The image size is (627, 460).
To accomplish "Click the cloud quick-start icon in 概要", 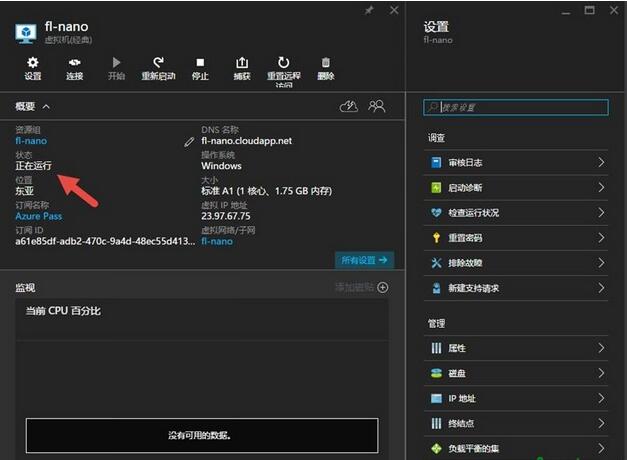I will [349, 106].
